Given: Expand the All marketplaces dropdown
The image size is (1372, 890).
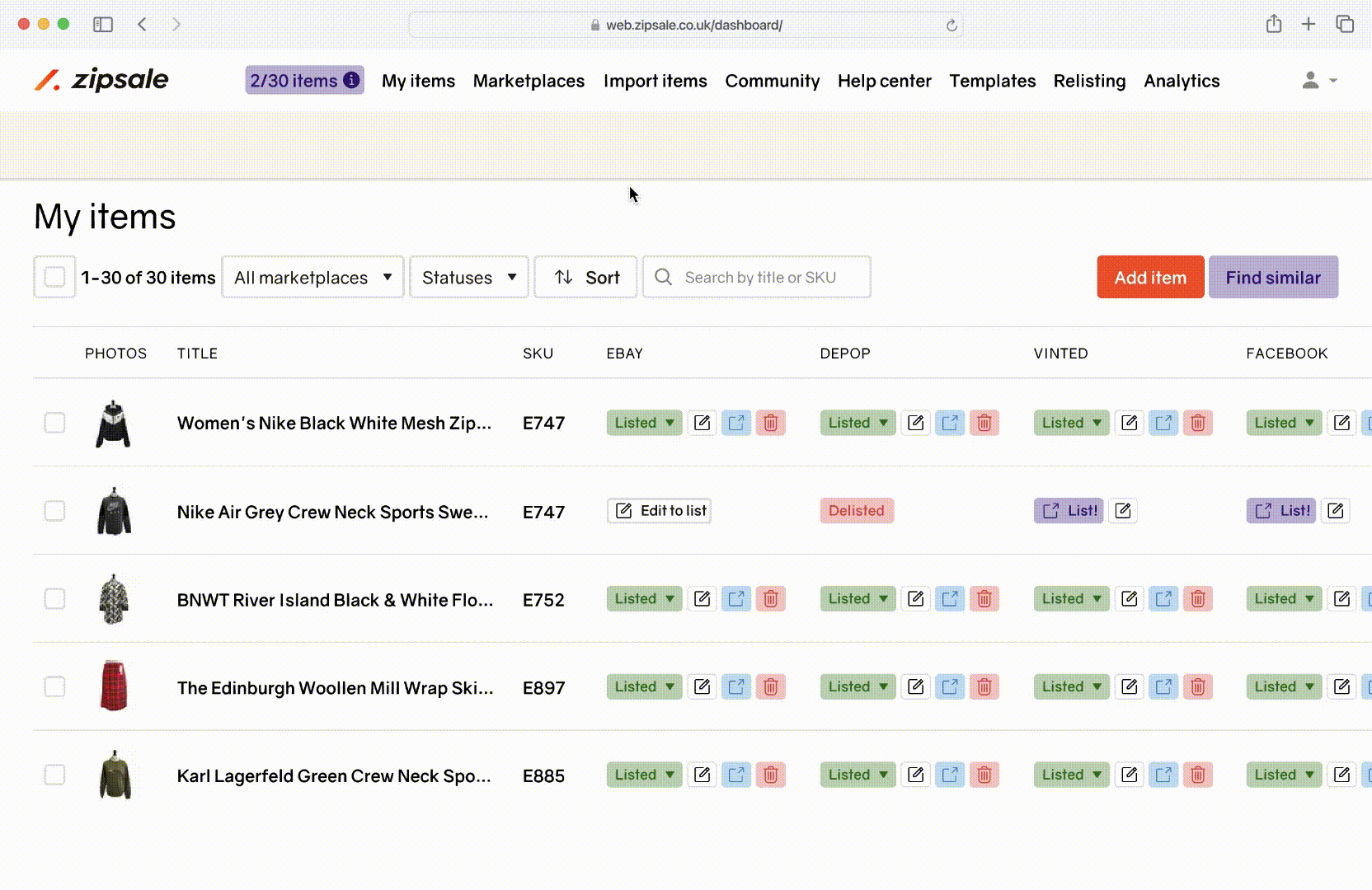Looking at the screenshot, I should tap(312, 277).
